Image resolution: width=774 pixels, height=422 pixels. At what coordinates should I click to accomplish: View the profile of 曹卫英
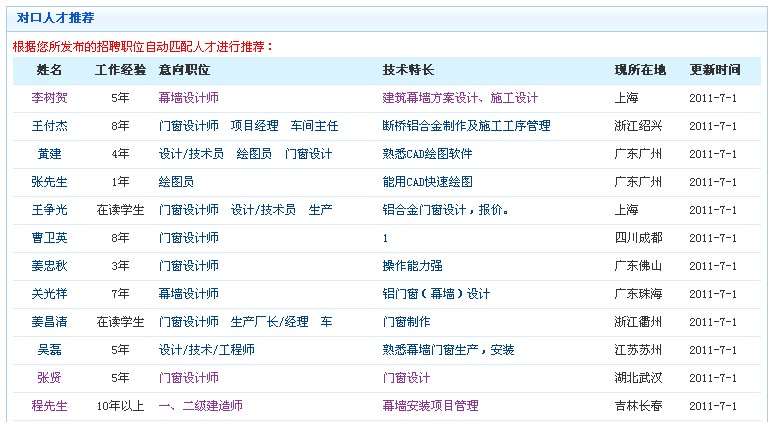click(49, 238)
